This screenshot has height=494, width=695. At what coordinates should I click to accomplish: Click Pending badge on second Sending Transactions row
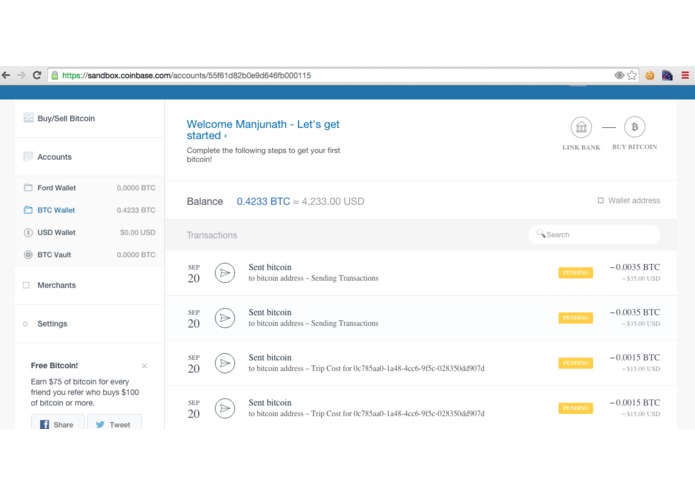click(x=575, y=318)
